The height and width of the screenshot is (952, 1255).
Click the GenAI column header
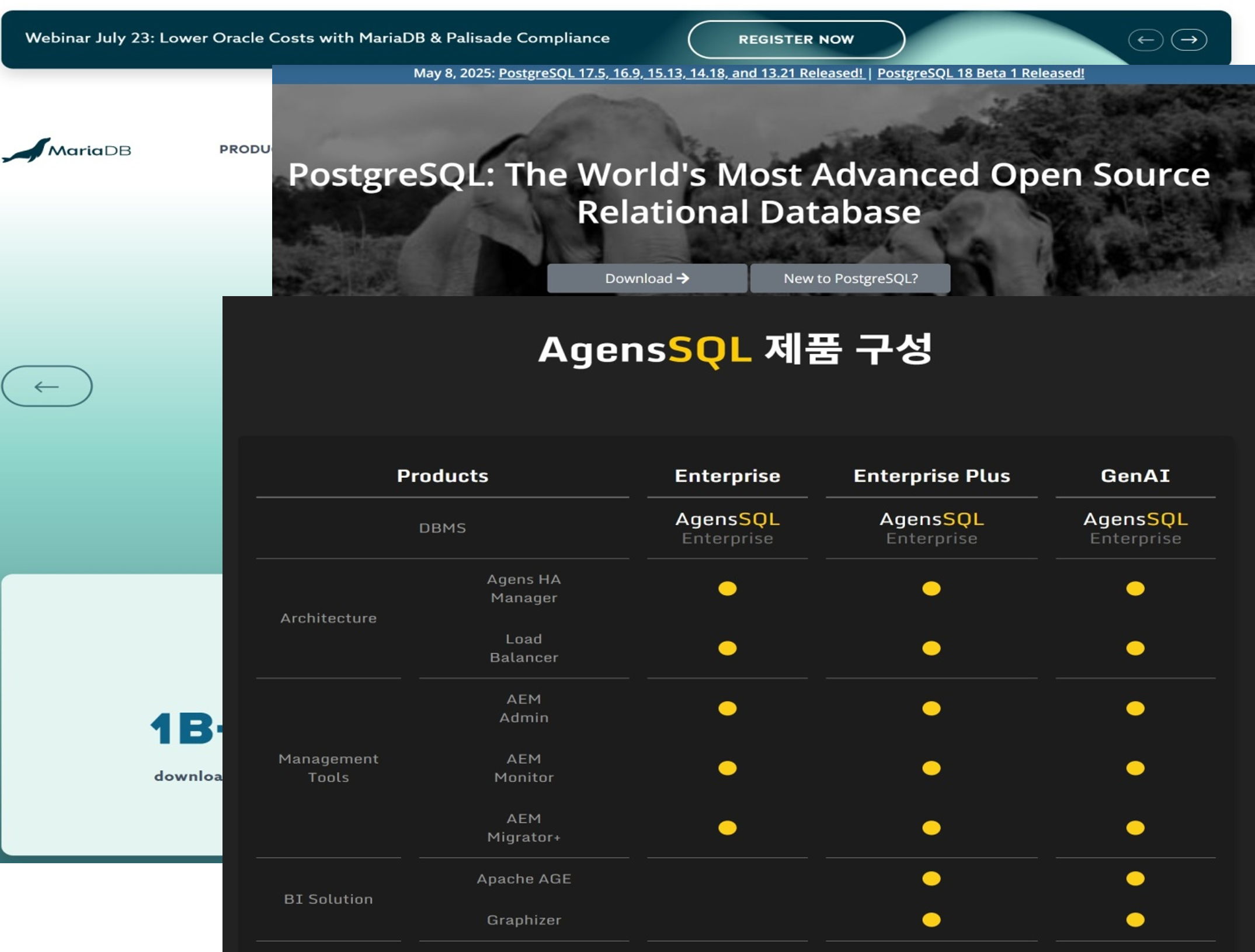(x=1135, y=475)
